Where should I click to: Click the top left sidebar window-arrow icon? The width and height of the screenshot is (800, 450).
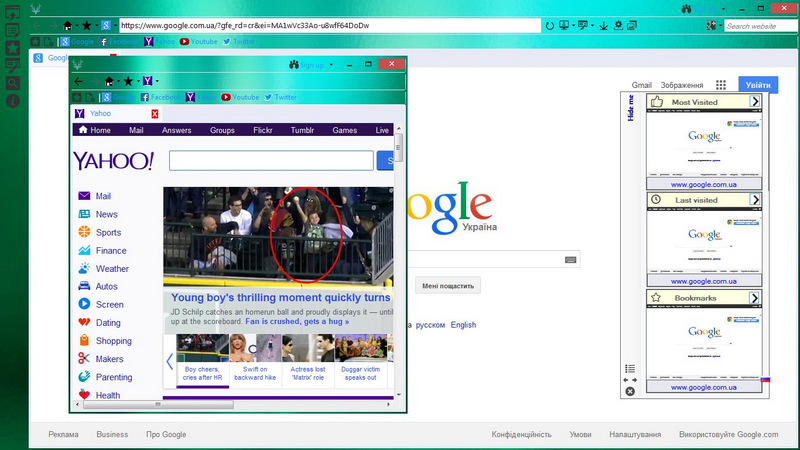[x=13, y=12]
